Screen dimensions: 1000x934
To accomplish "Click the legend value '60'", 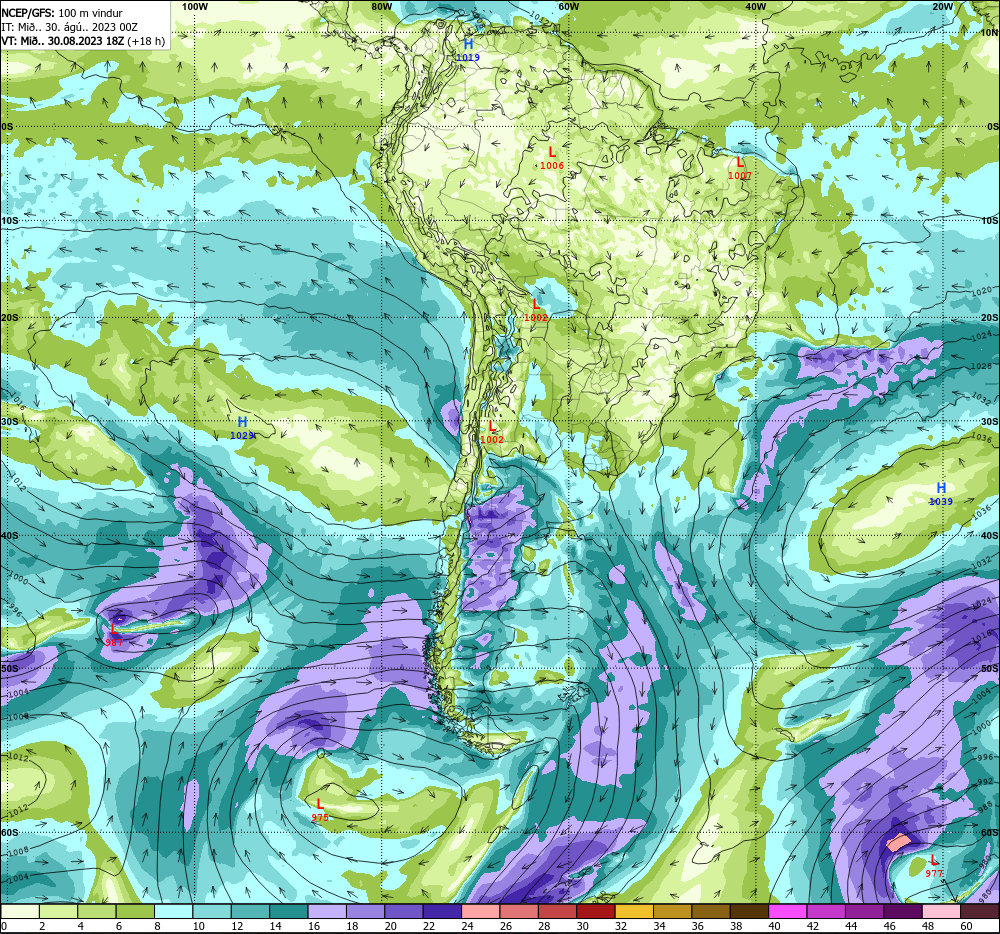I will coord(966,926).
